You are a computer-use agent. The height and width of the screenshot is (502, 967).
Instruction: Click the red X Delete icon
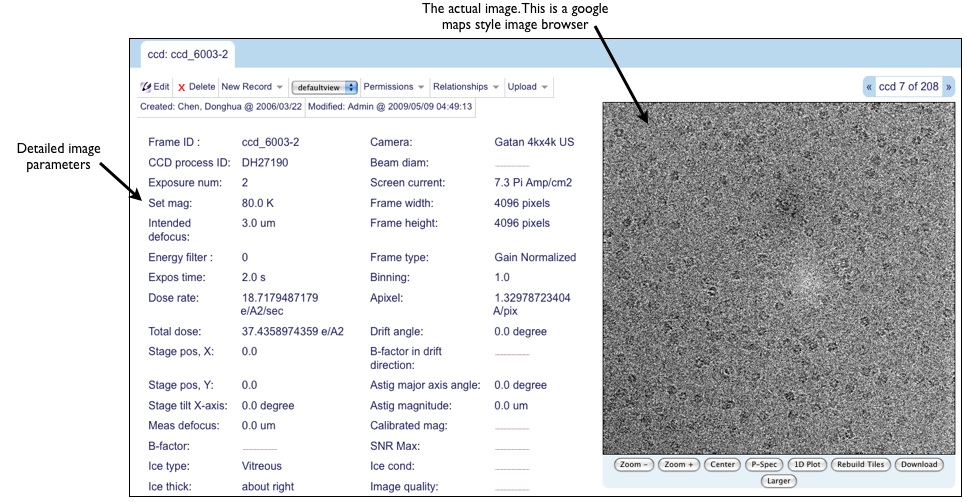181,87
